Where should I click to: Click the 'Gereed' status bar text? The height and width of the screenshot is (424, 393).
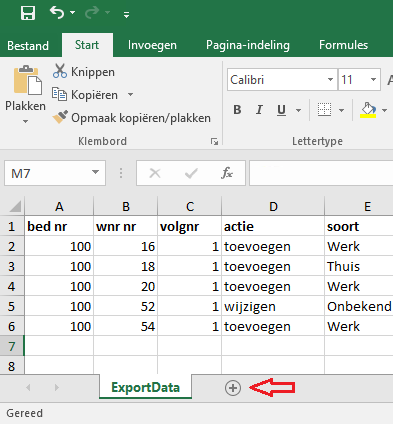[x=25, y=413]
